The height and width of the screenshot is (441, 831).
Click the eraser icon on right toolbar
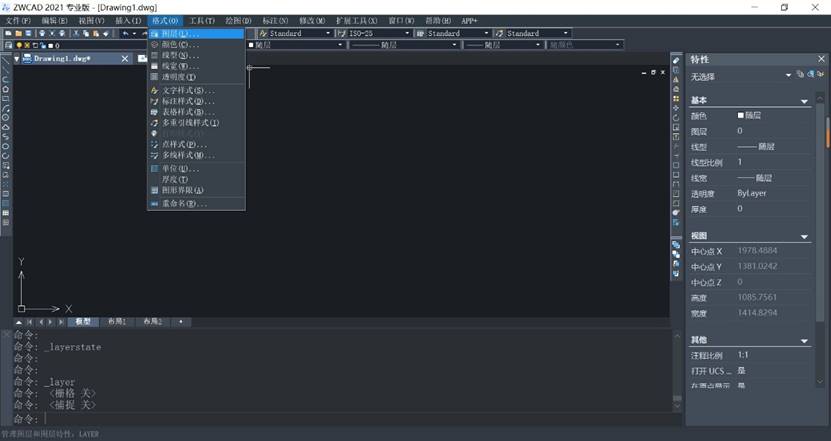click(x=676, y=62)
